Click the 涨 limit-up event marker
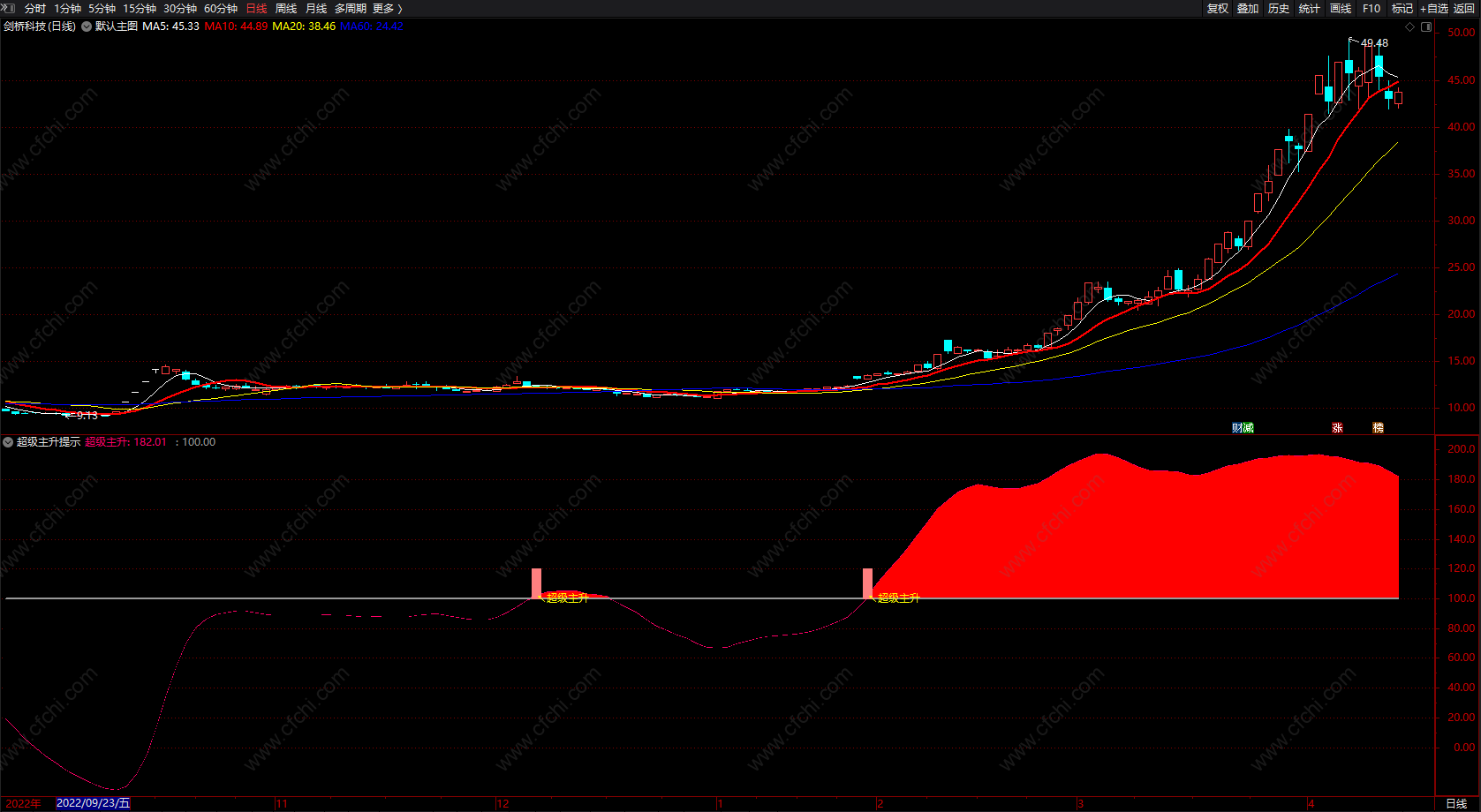The image size is (1481, 812). point(1338,428)
